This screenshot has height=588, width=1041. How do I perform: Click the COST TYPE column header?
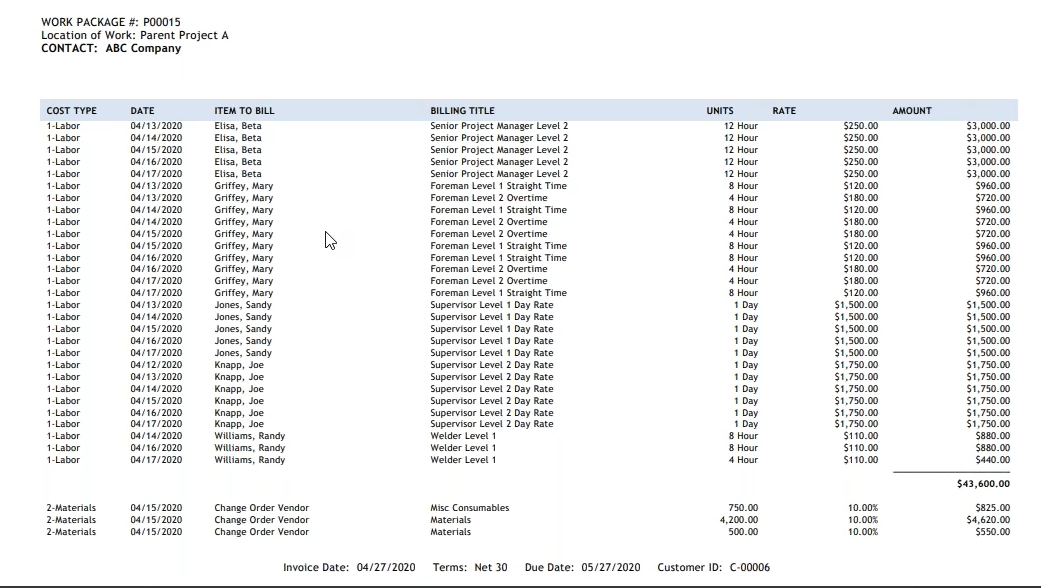click(x=71, y=111)
